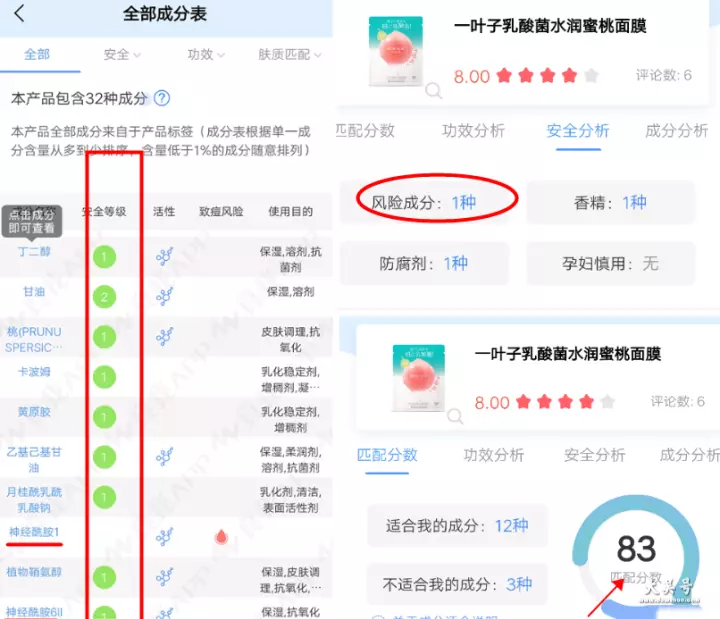
Task: Open the question mark help icon
Action: click(162, 98)
